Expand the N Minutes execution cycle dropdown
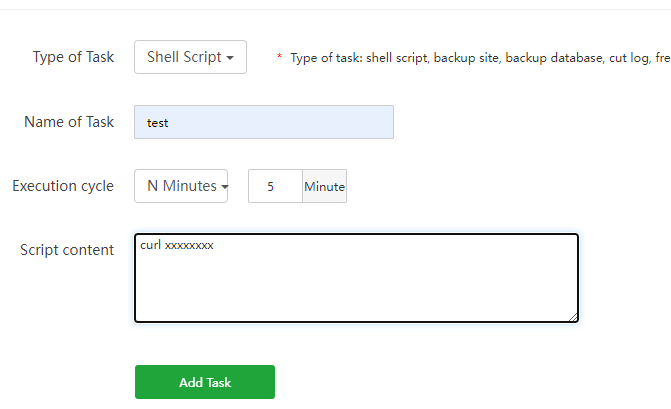 pos(180,186)
